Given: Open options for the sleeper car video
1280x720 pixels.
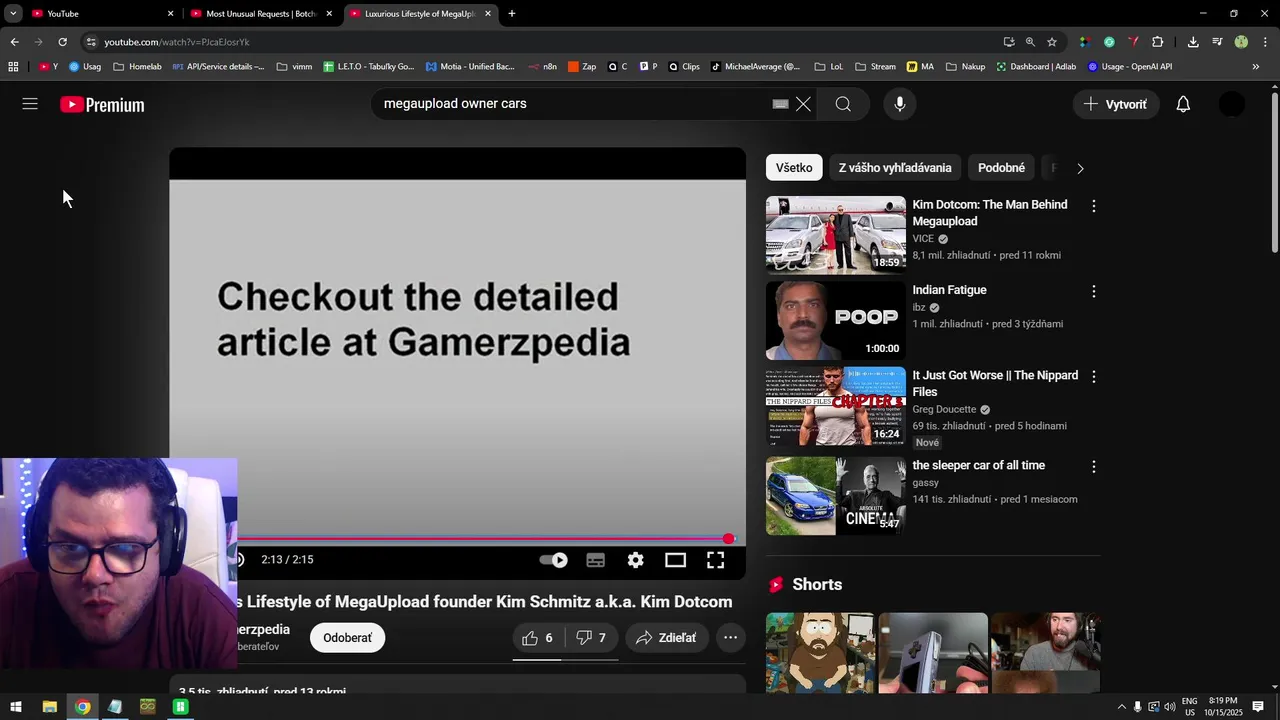Looking at the screenshot, I should (1094, 467).
